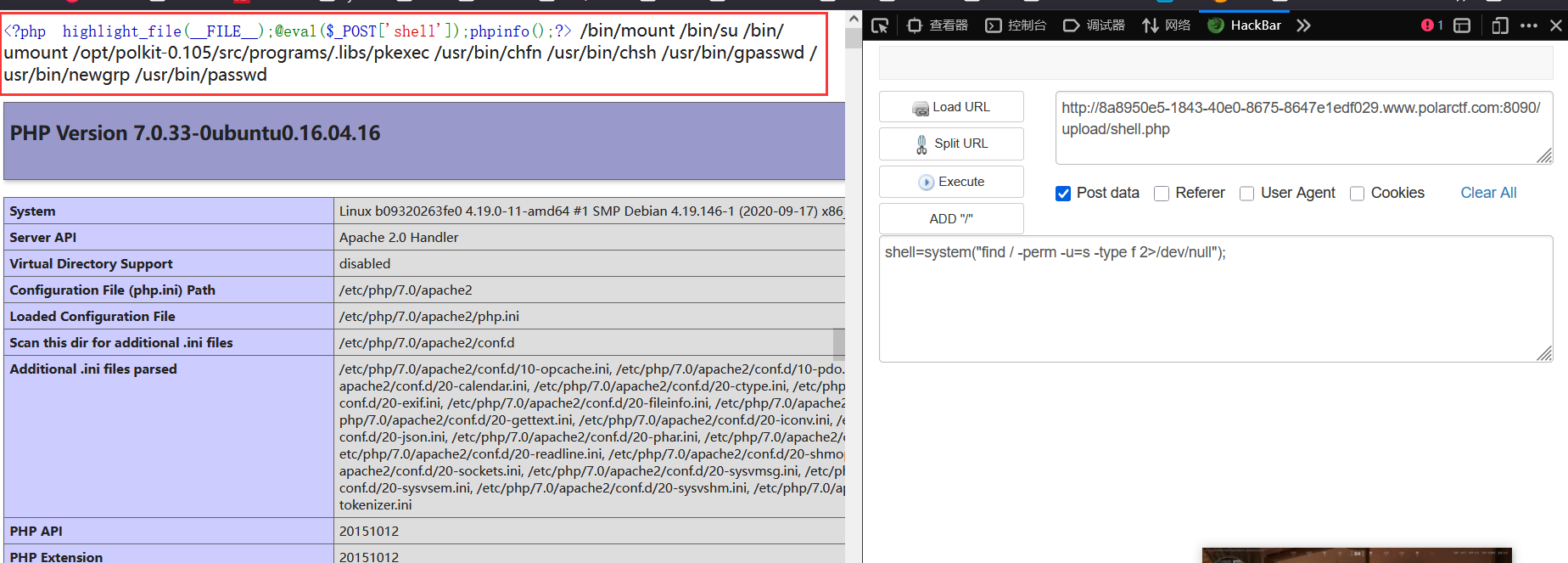The image size is (1568, 563).
Task: Expand more devtools tabs chevron
Action: (x=1303, y=25)
